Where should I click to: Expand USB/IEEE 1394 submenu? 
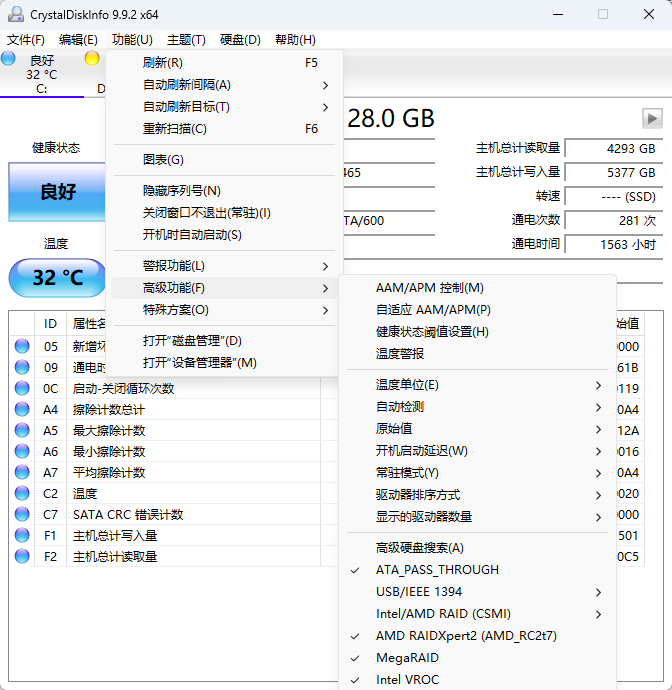tap(477, 592)
